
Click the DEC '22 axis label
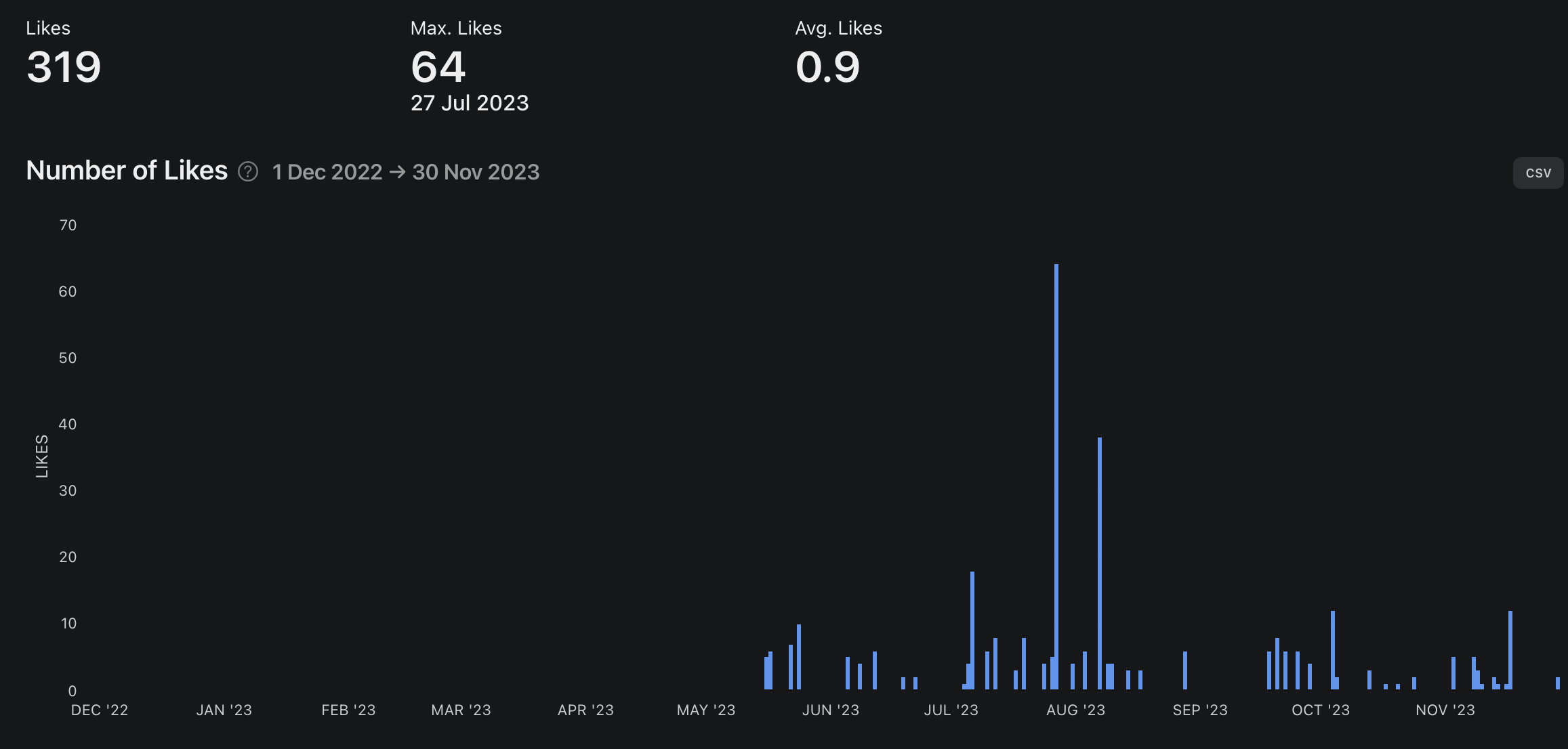[100, 710]
